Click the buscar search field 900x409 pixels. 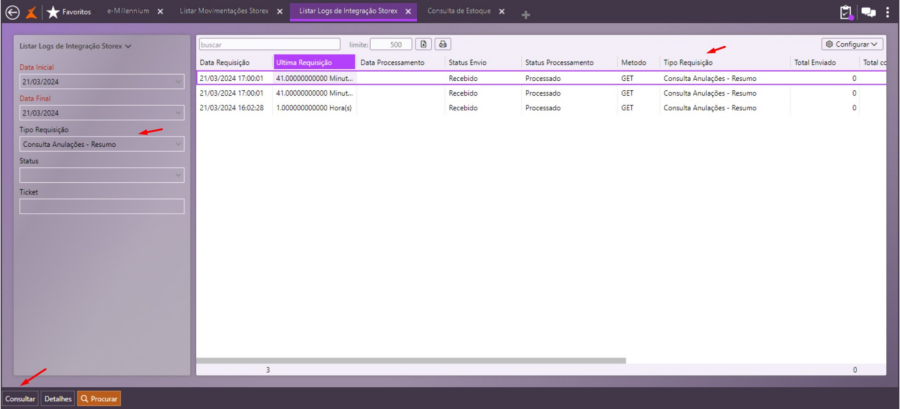pyautogui.click(x=269, y=44)
